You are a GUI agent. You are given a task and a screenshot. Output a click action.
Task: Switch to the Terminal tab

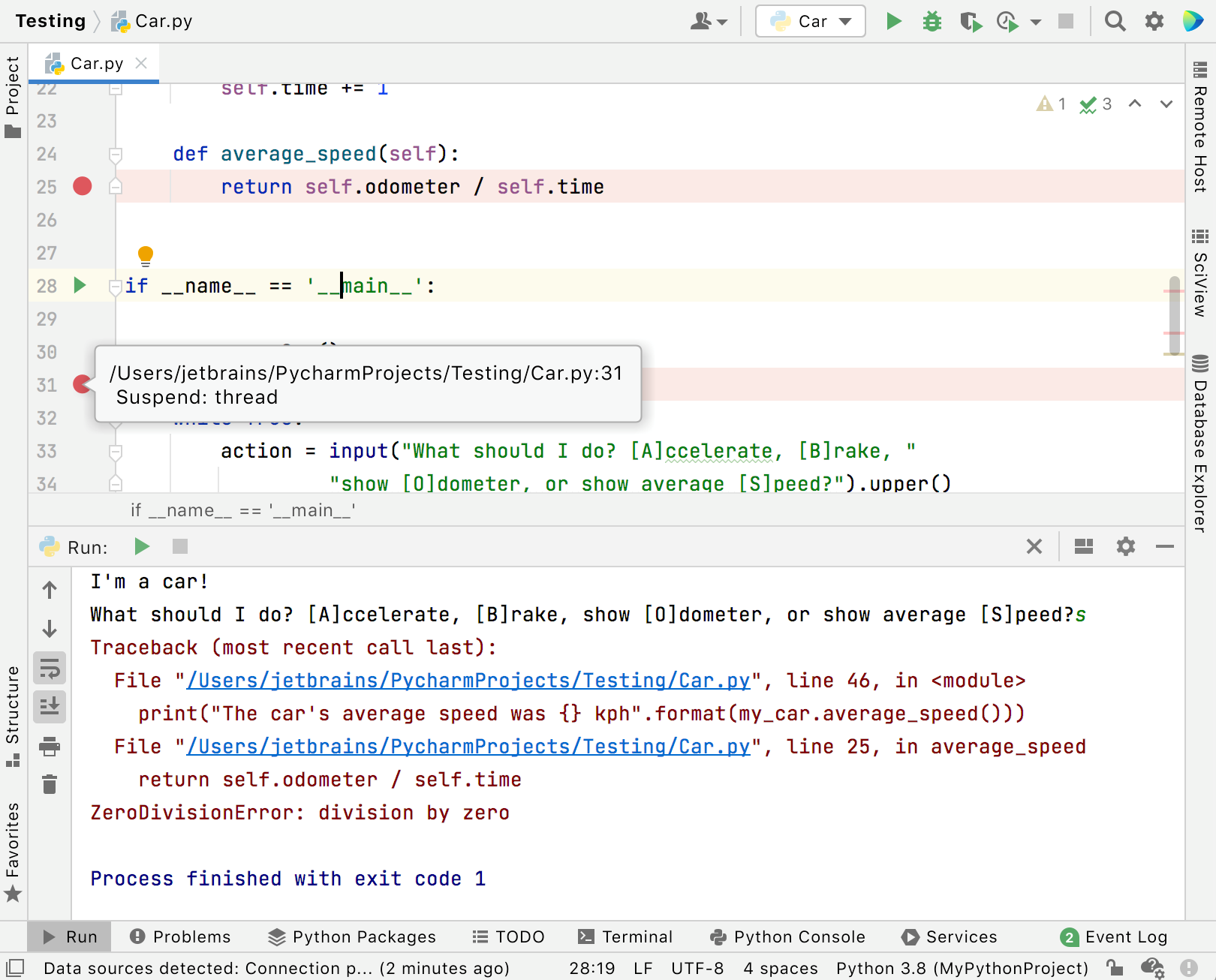pyautogui.click(x=626, y=936)
